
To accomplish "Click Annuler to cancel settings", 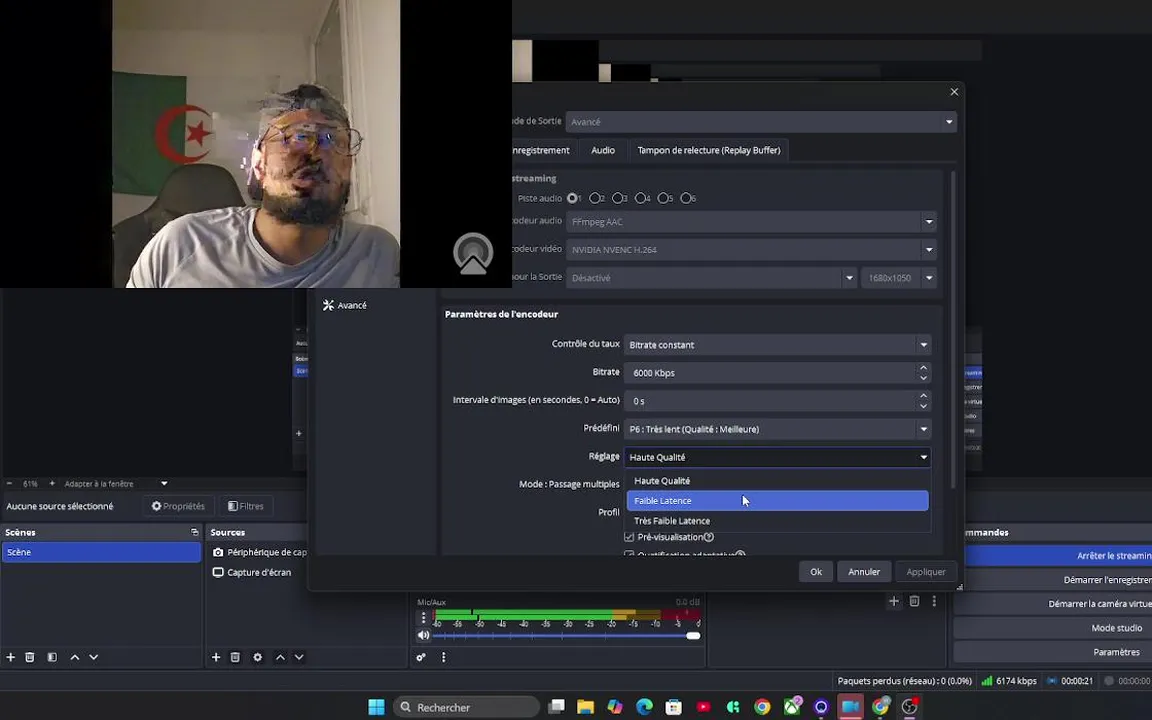I will coord(864,572).
